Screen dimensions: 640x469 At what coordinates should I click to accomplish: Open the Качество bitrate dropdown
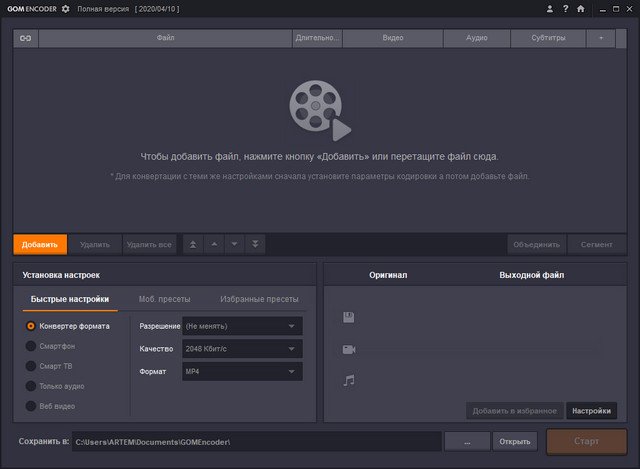coord(241,349)
